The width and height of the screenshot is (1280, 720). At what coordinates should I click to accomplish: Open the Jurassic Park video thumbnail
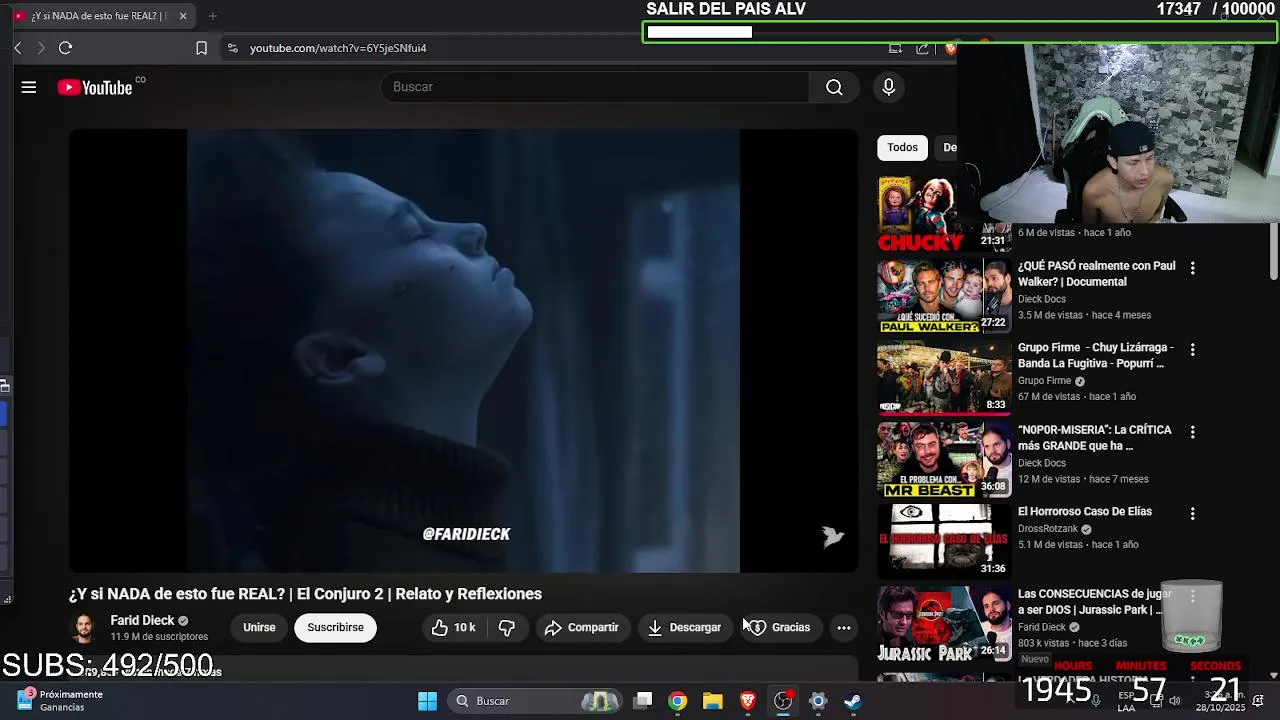pyautogui.click(x=943, y=624)
